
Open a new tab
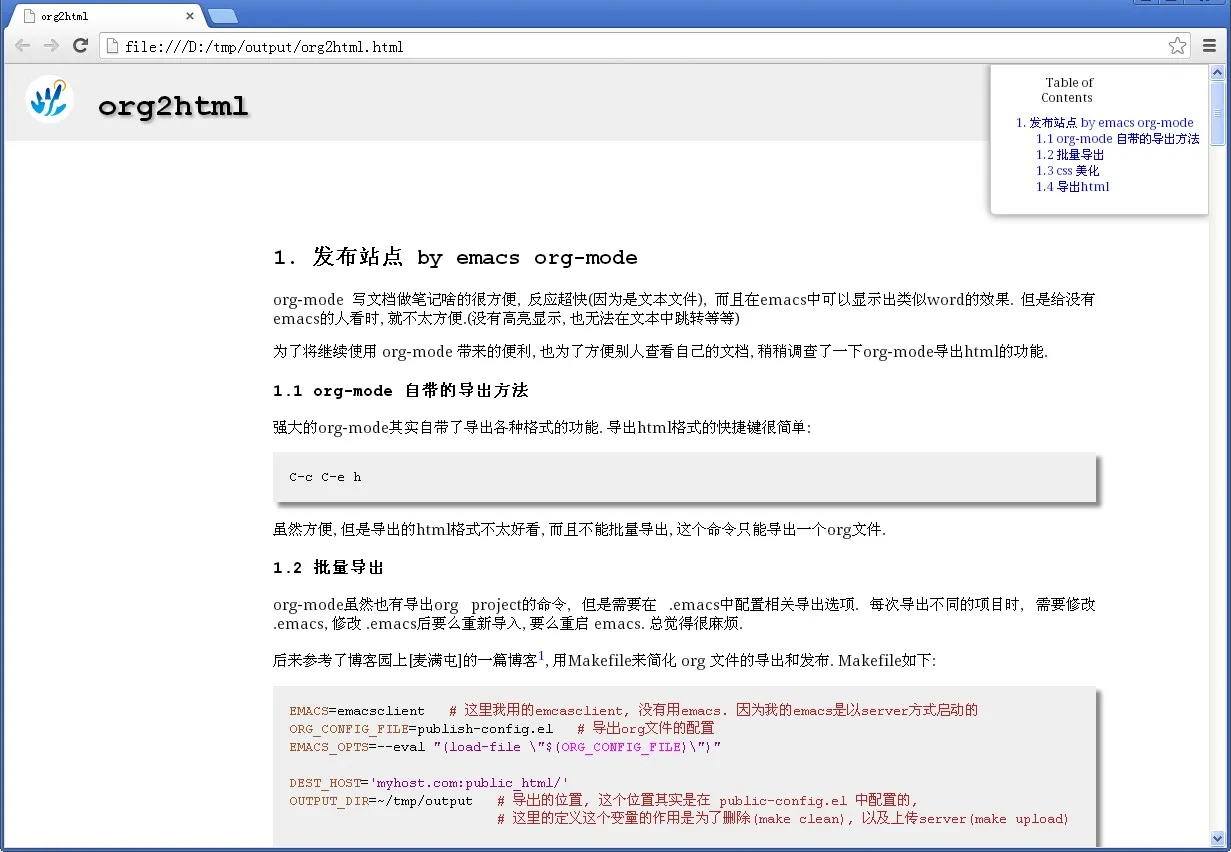(222, 16)
